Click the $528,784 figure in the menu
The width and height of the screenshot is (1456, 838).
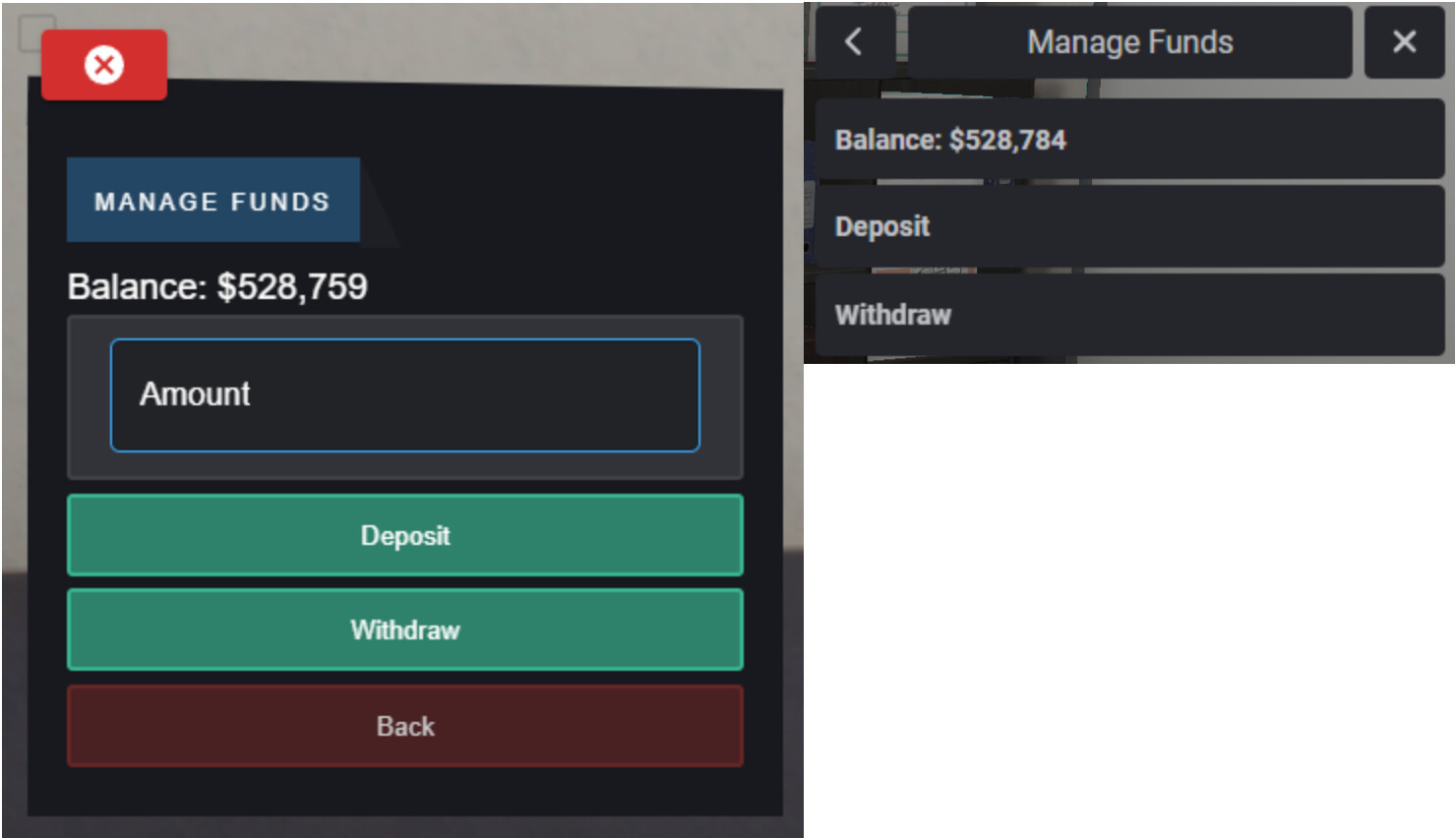(x=1007, y=140)
